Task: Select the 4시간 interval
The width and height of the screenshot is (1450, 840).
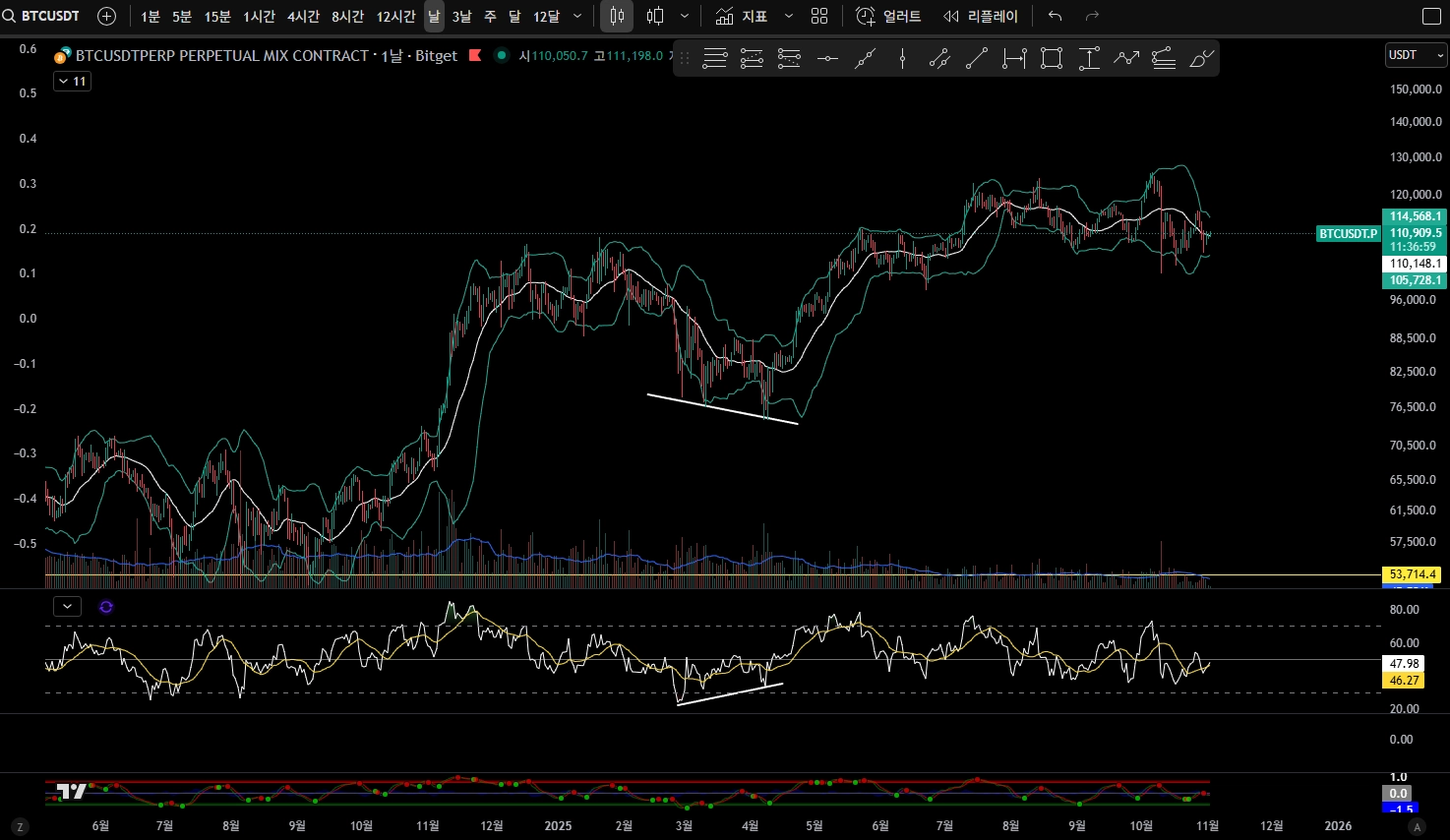Action: [x=303, y=16]
